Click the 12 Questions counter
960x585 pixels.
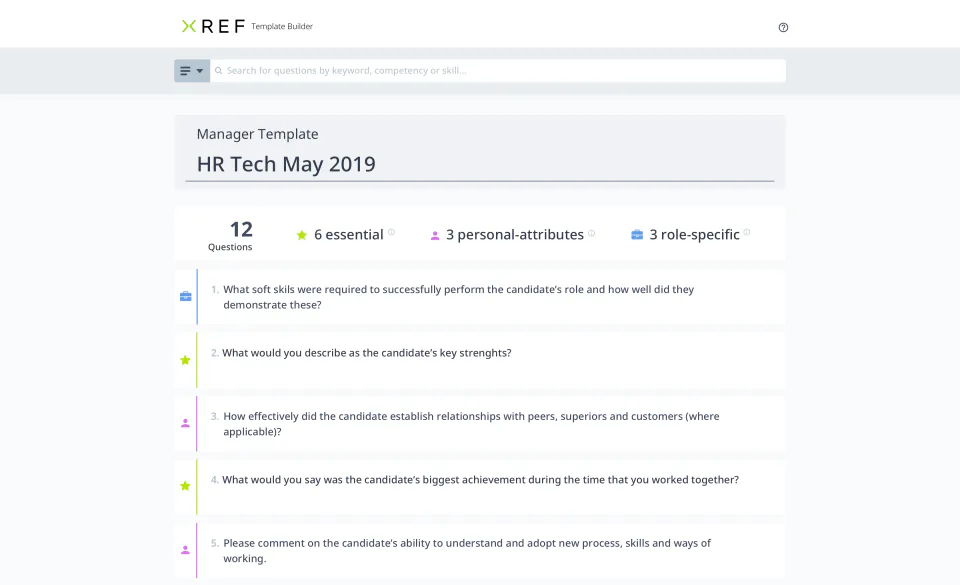231,234
